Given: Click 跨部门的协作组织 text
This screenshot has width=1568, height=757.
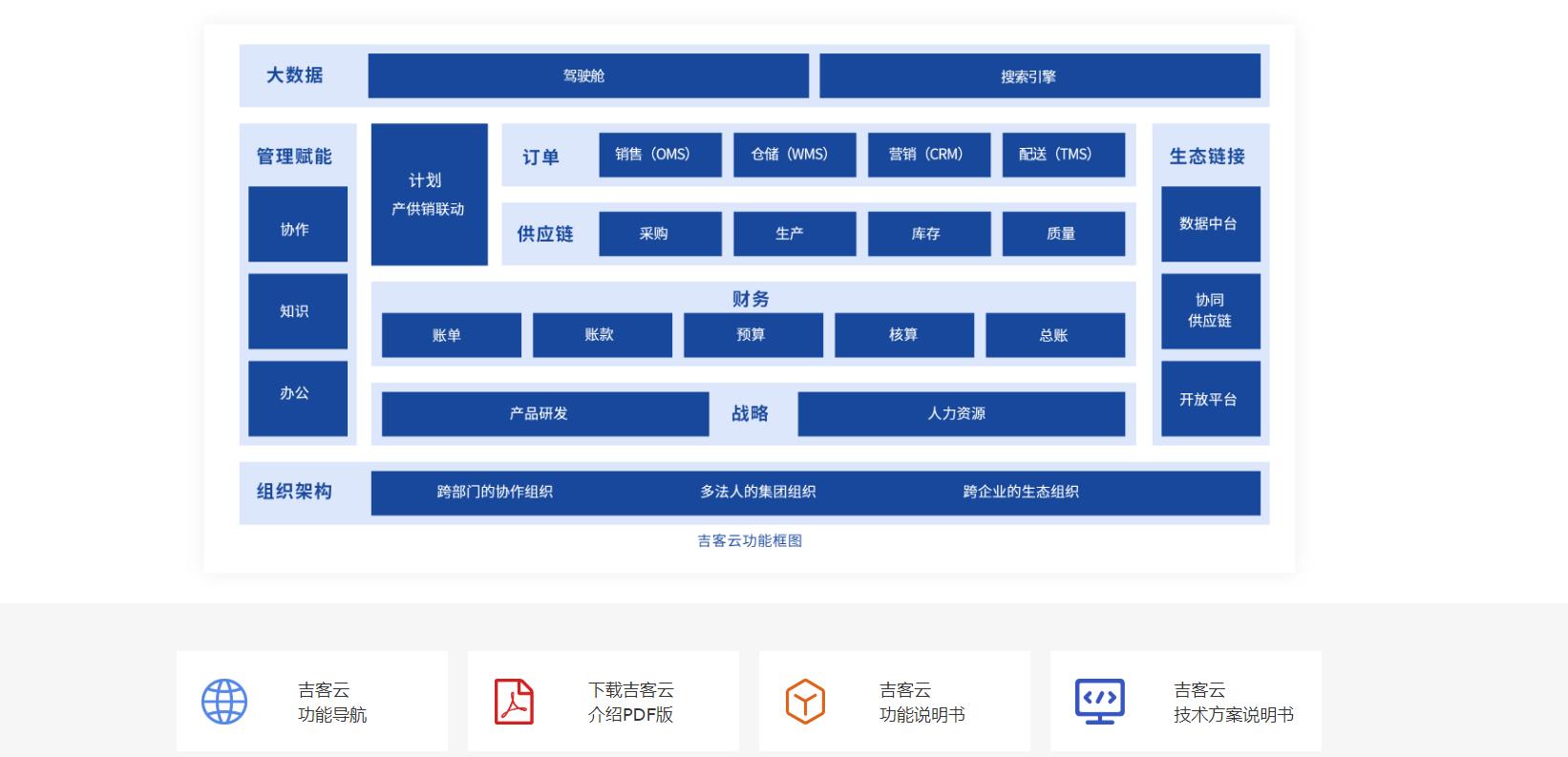Looking at the screenshot, I should tap(495, 492).
